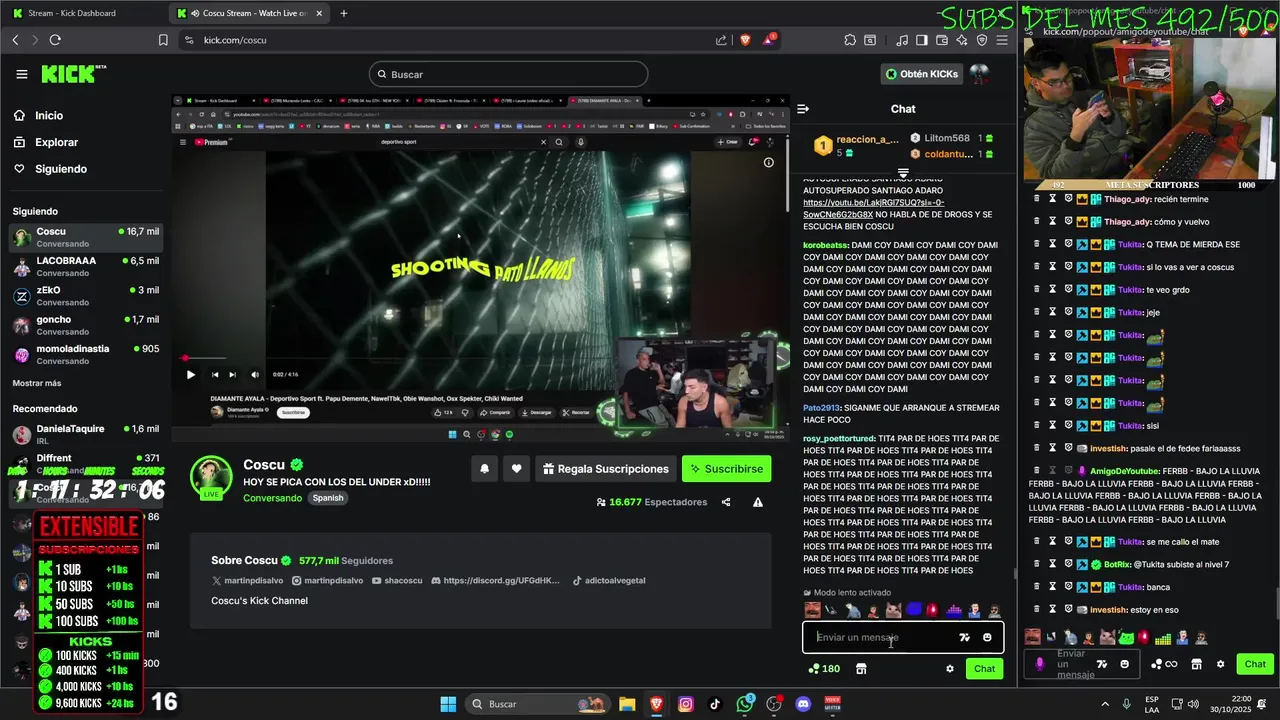Click the Obtén KICKs button
1280x720 pixels.
click(921, 74)
